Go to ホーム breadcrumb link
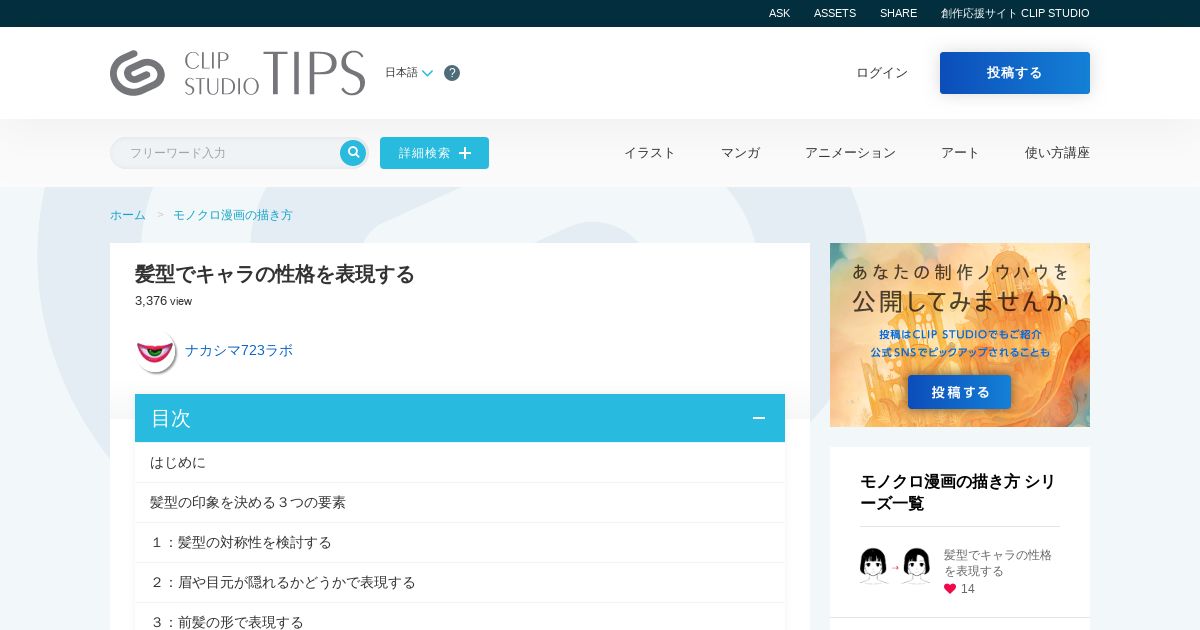The image size is (1200, 630). pos(128,215)
